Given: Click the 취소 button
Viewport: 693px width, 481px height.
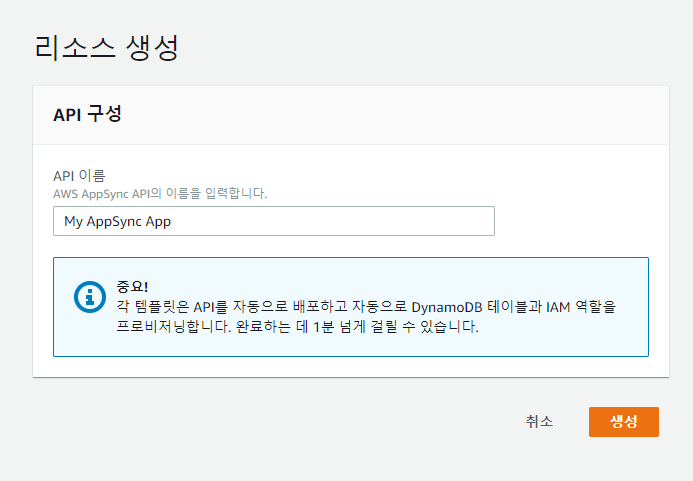Looking at the screenshot, I should coord(539,422).
